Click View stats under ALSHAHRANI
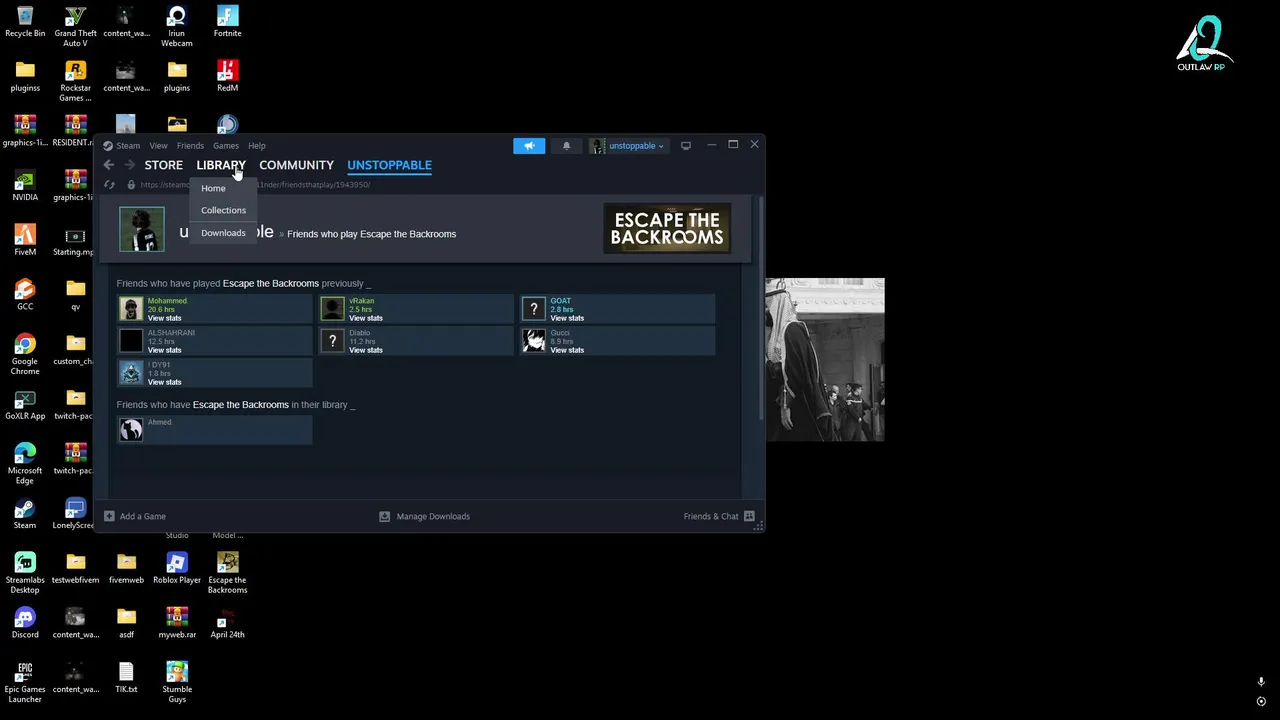This screenshot has height=720, width=1280. coord(165,350)
